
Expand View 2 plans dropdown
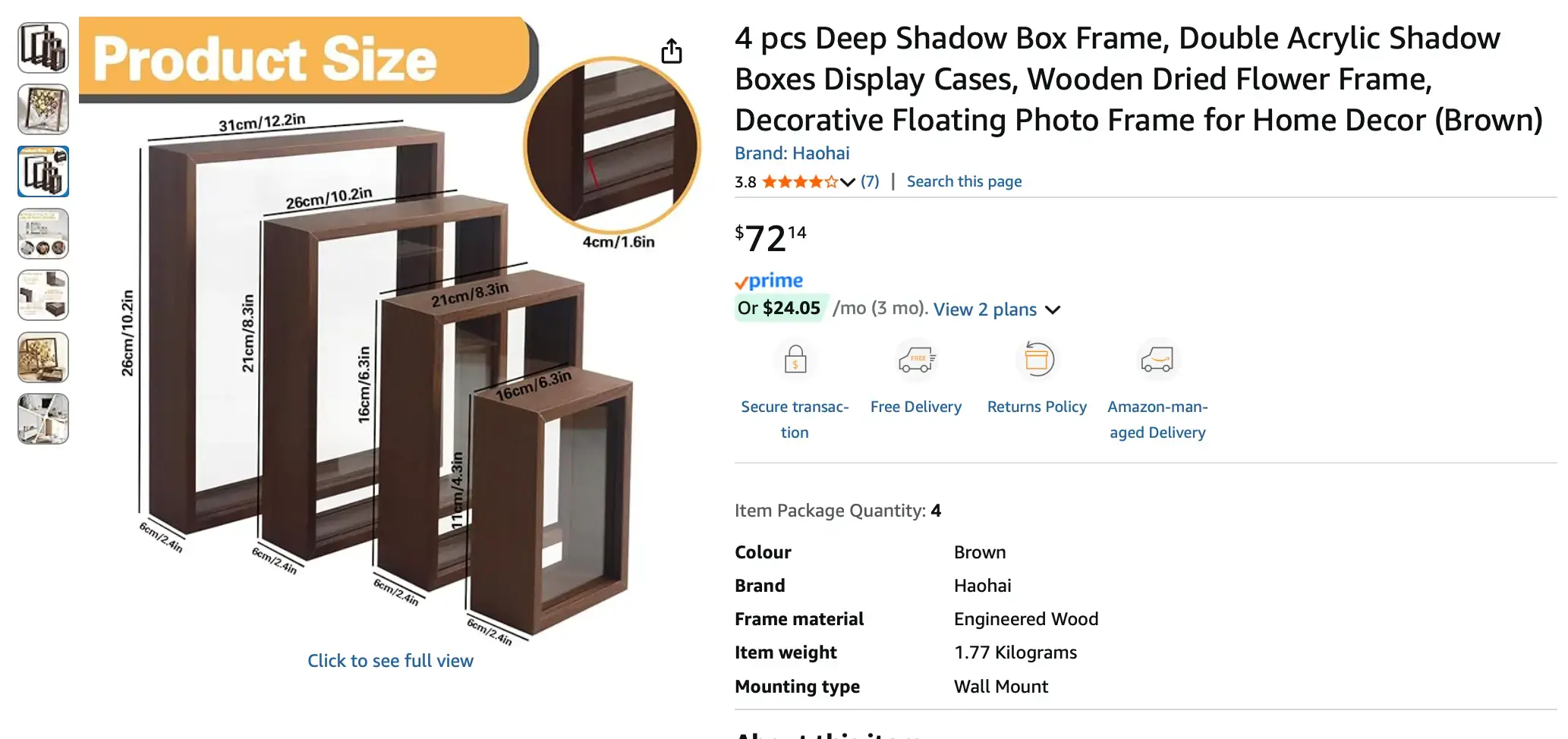click(x=1053, y=310)
